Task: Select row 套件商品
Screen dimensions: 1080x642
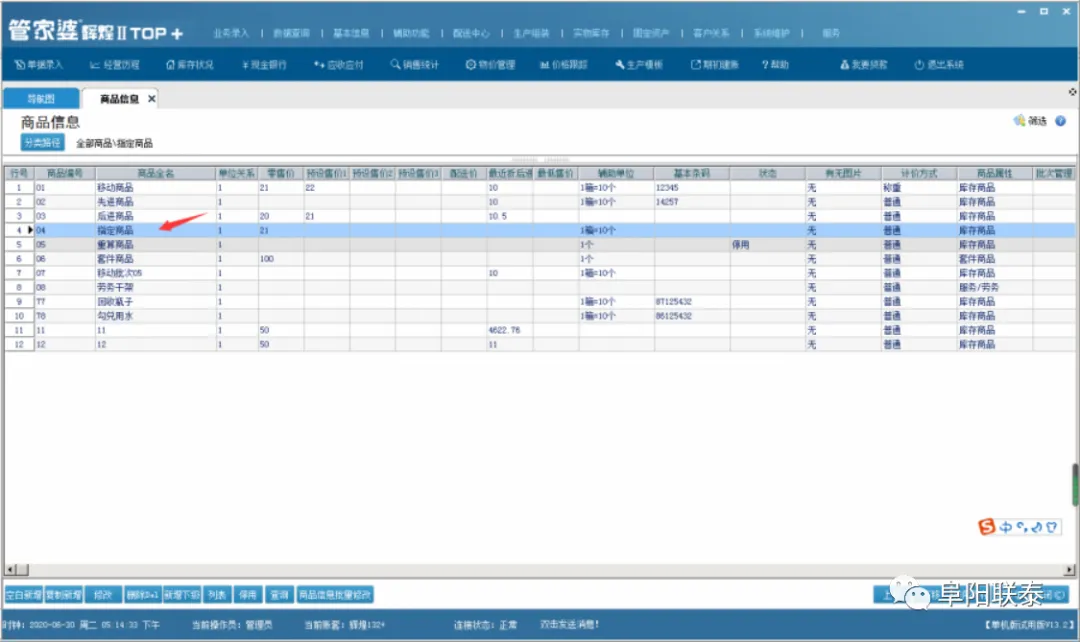Action: [x=540, y=259]
